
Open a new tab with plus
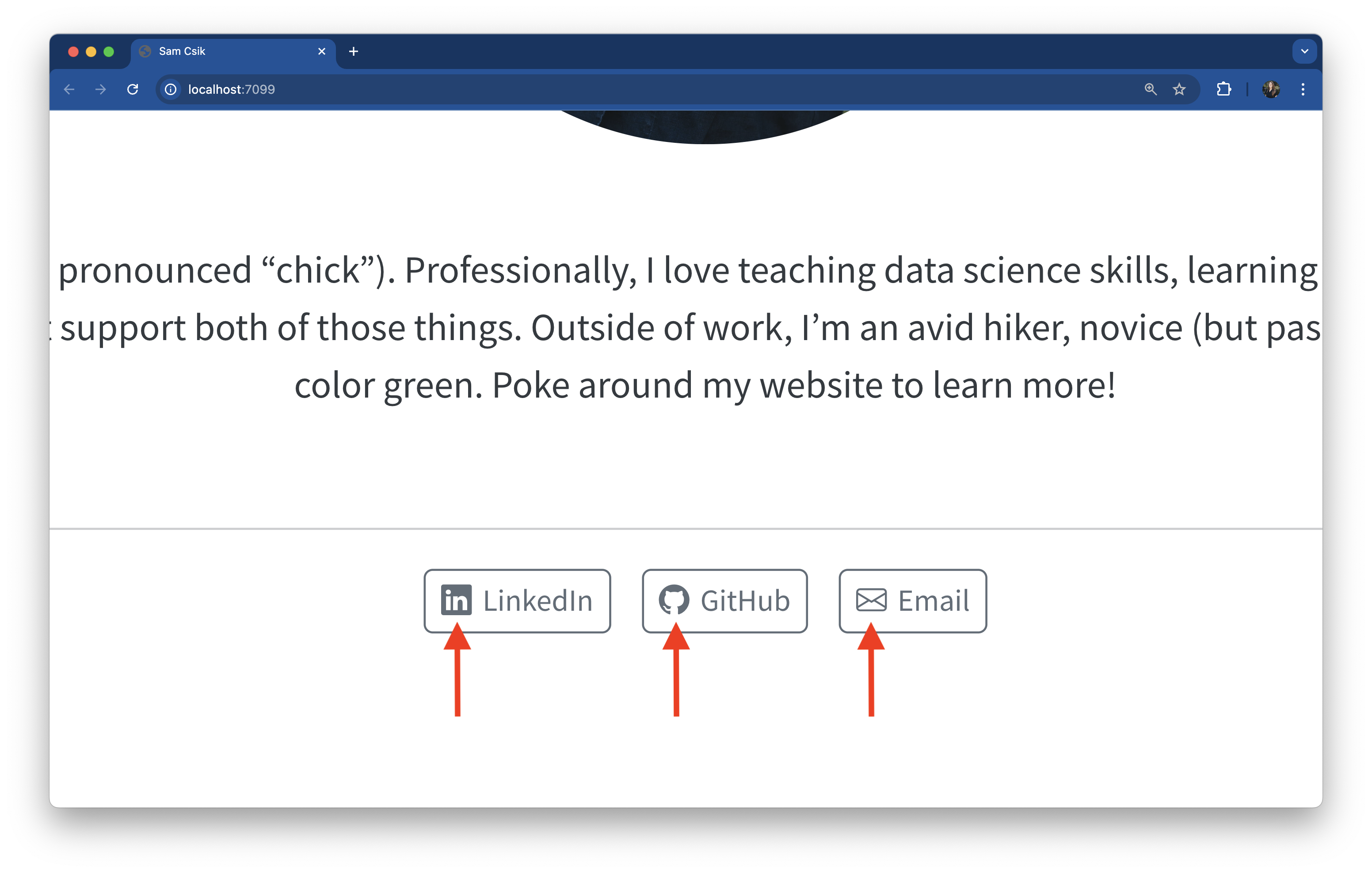tap(353, 51)
